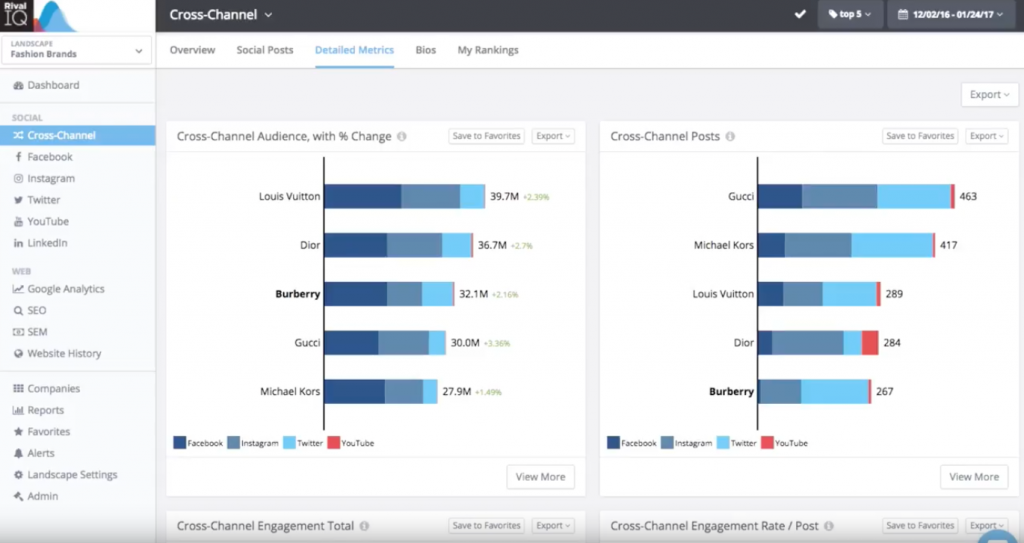Image resolution: width=1024 pixels, height=543 pixels.
Task: Open Export dropdown on Cross-Channel Posts card
Action: tap(987, 136)
